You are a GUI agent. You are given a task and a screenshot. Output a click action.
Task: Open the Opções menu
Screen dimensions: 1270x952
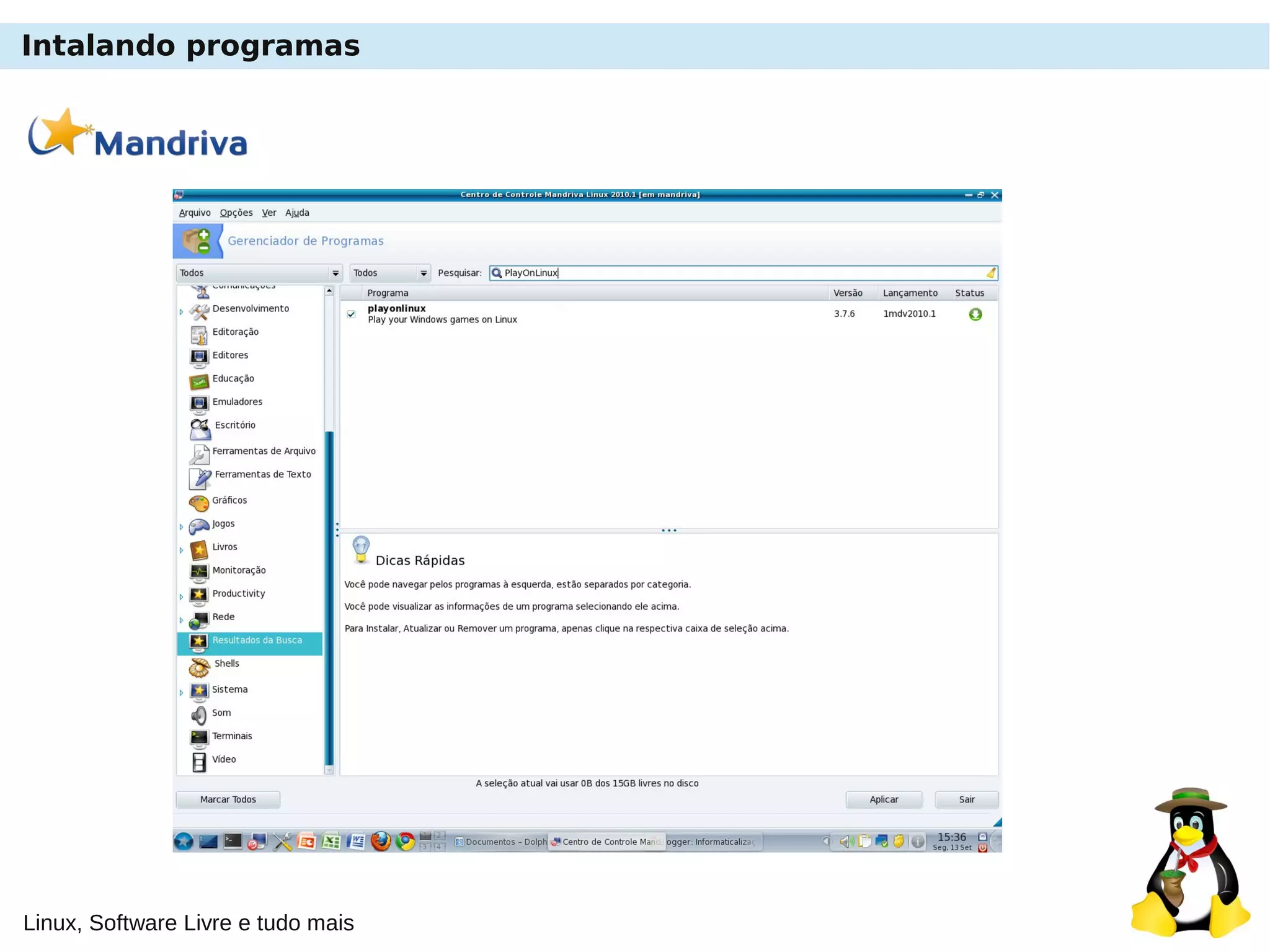pos(236,213)
